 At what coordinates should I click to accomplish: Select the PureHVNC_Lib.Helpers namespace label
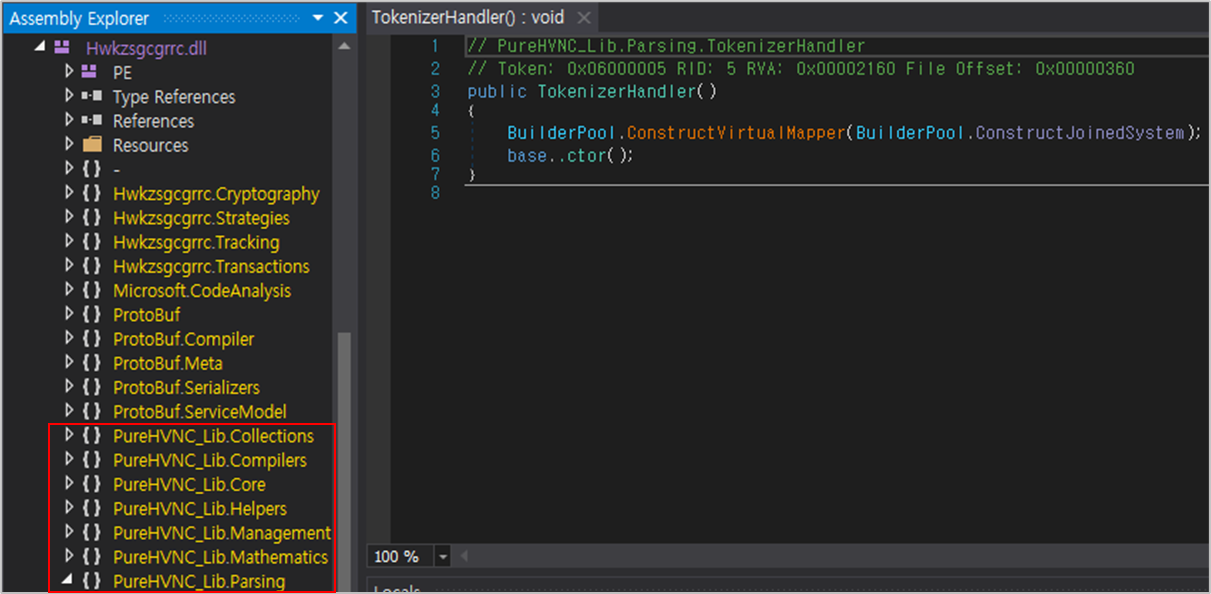click(200, 509)
